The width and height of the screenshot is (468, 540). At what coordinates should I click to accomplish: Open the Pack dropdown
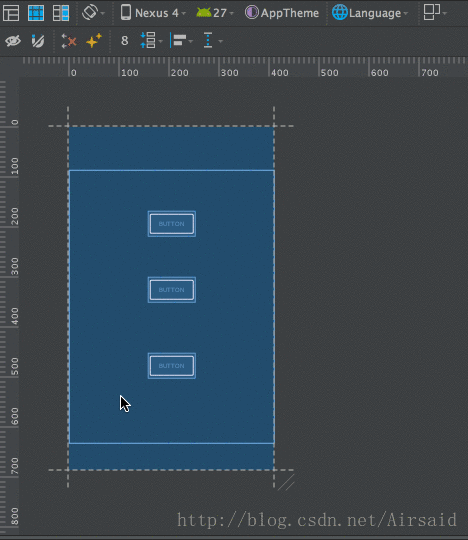151,41
